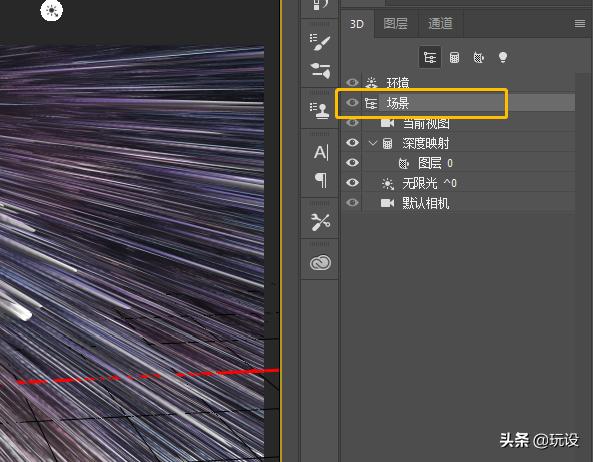
Task: Toggle visibility of 图层 0 material
Action: [x=352, y=163]
